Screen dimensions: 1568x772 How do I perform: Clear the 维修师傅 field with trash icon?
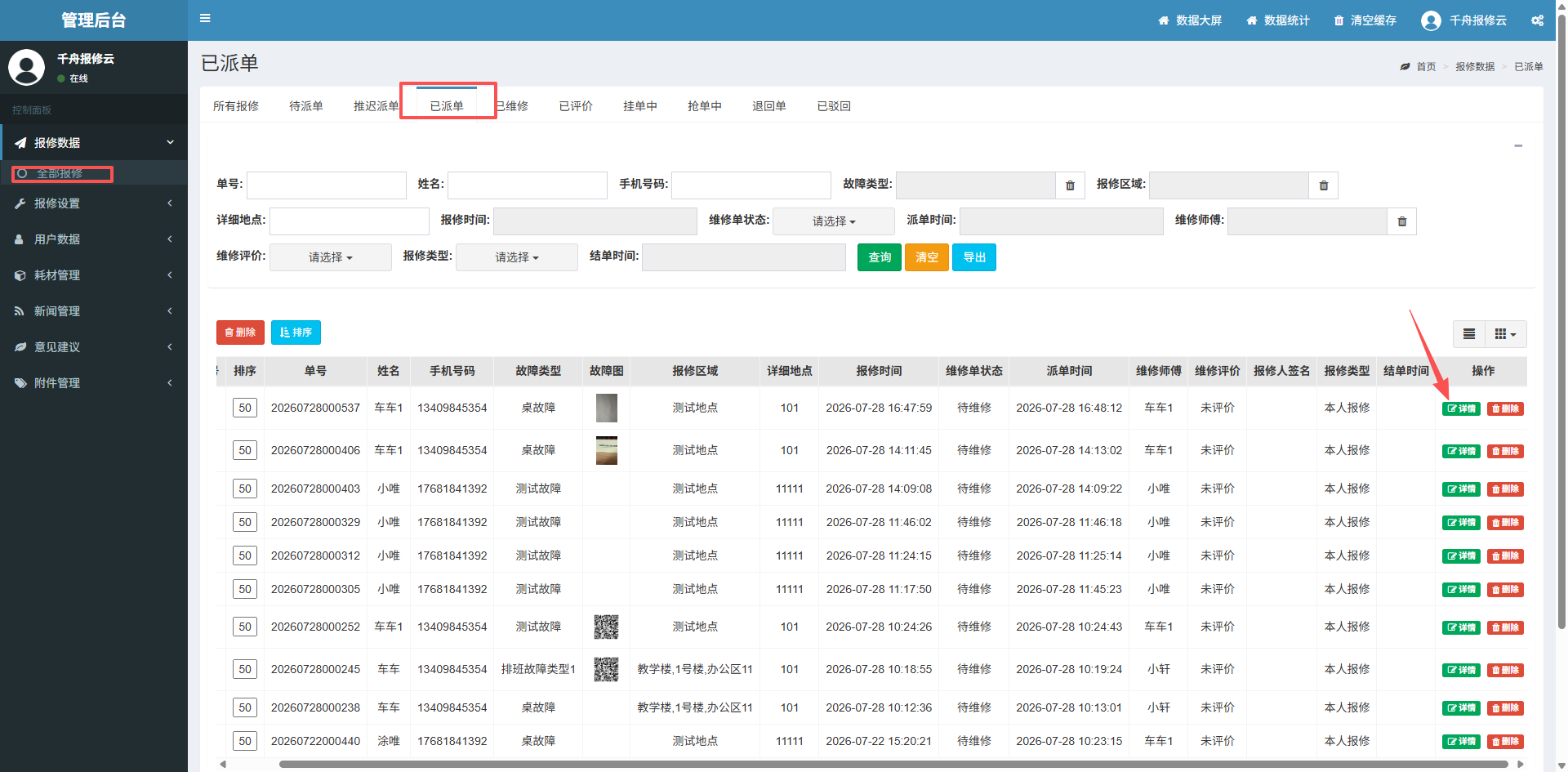point(1401,221)
